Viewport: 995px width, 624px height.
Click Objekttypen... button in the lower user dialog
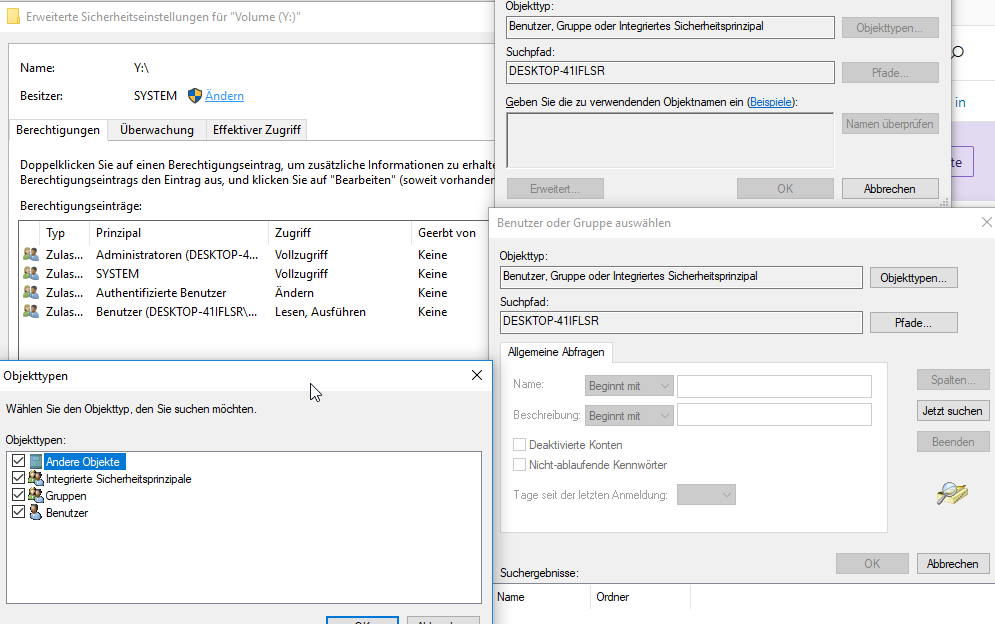coord(913,278)
